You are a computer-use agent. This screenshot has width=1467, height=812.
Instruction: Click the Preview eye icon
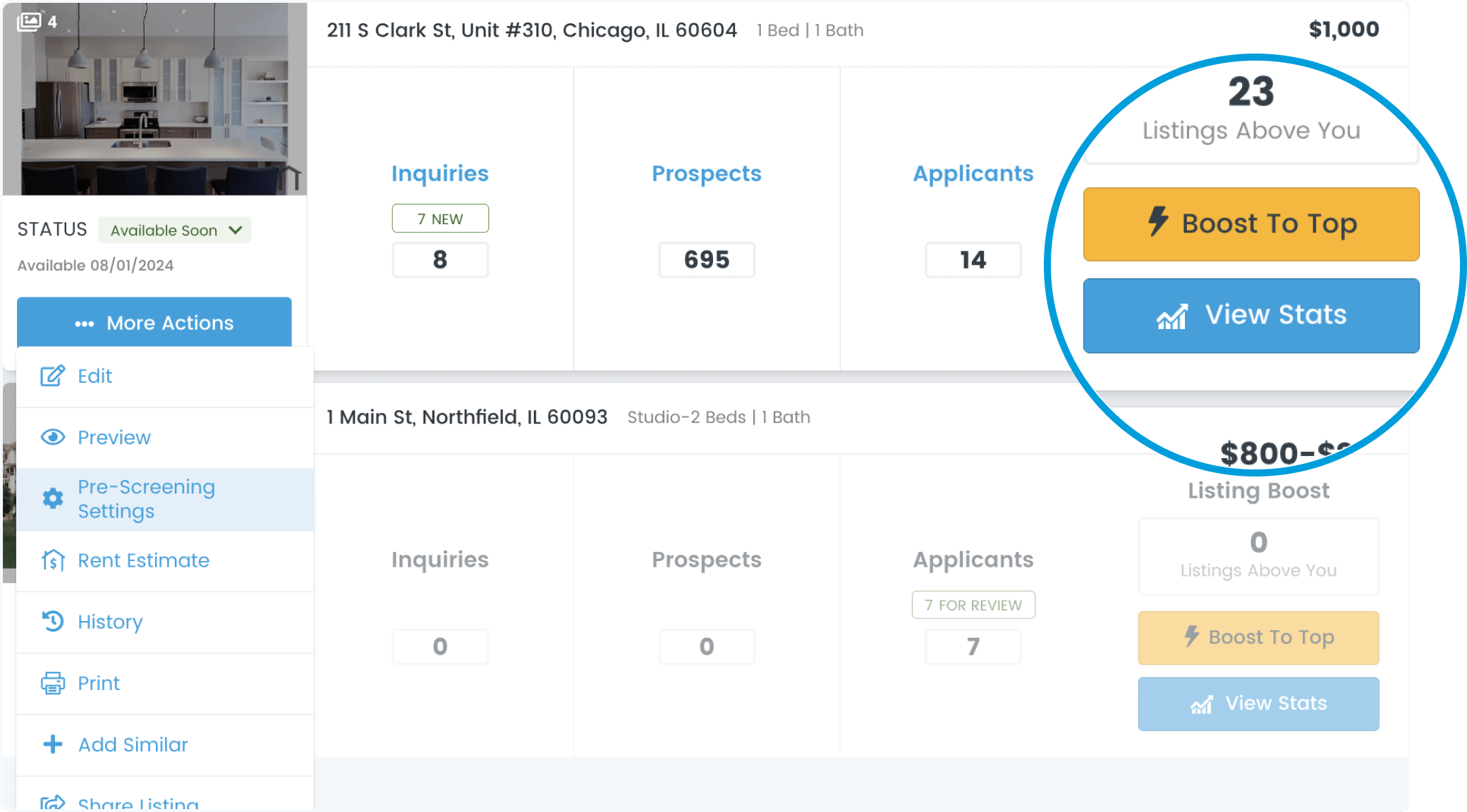tap(53, 437)
